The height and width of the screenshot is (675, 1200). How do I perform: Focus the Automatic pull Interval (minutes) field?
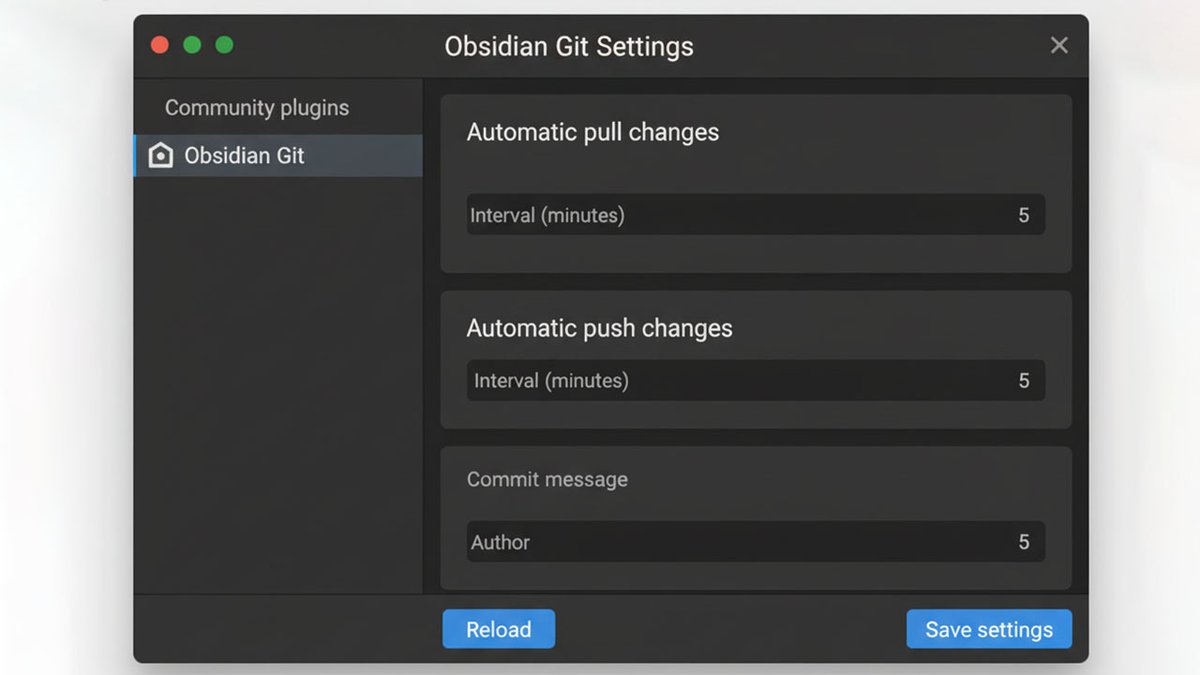[x=755, y=215]
